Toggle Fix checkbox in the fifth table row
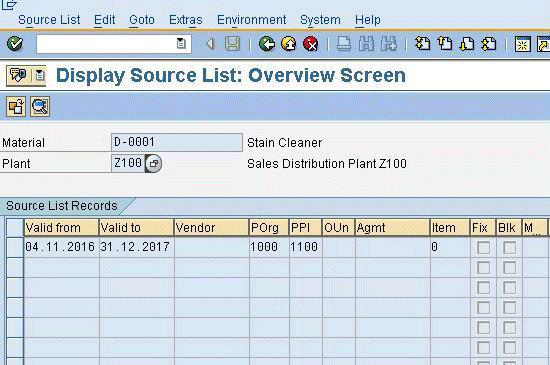The height and width of the screenshot is (365, 550). (x=483, y=328)
